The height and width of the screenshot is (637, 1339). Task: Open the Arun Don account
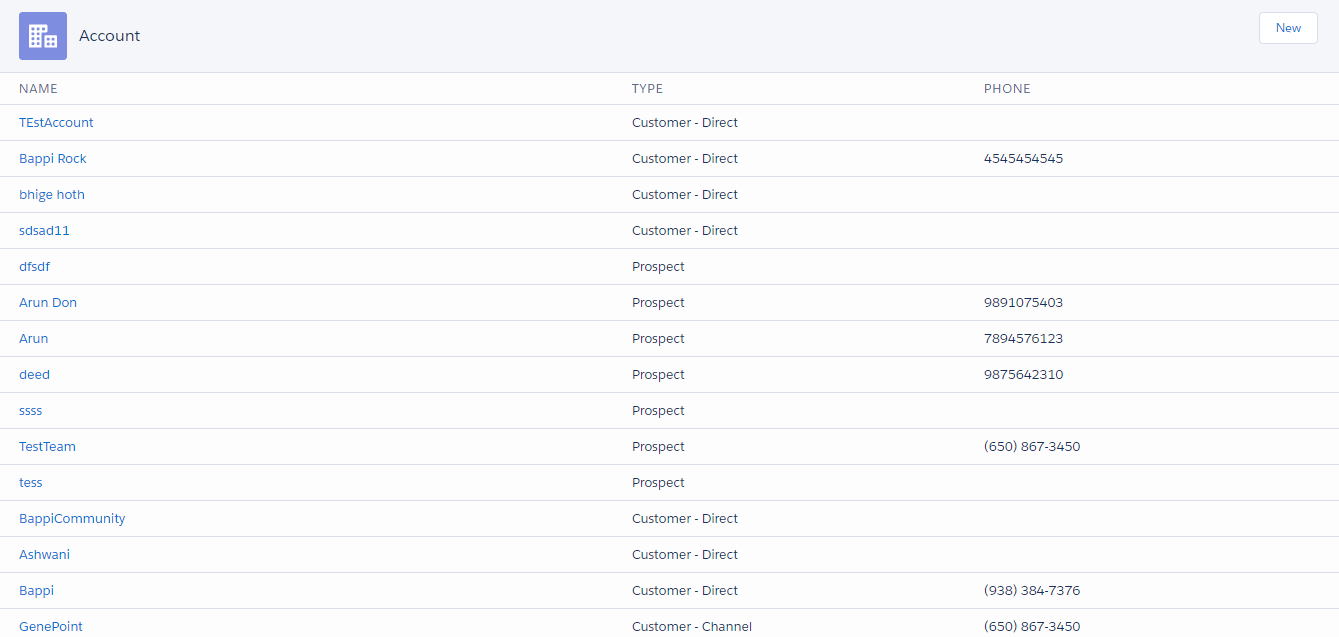48,303
